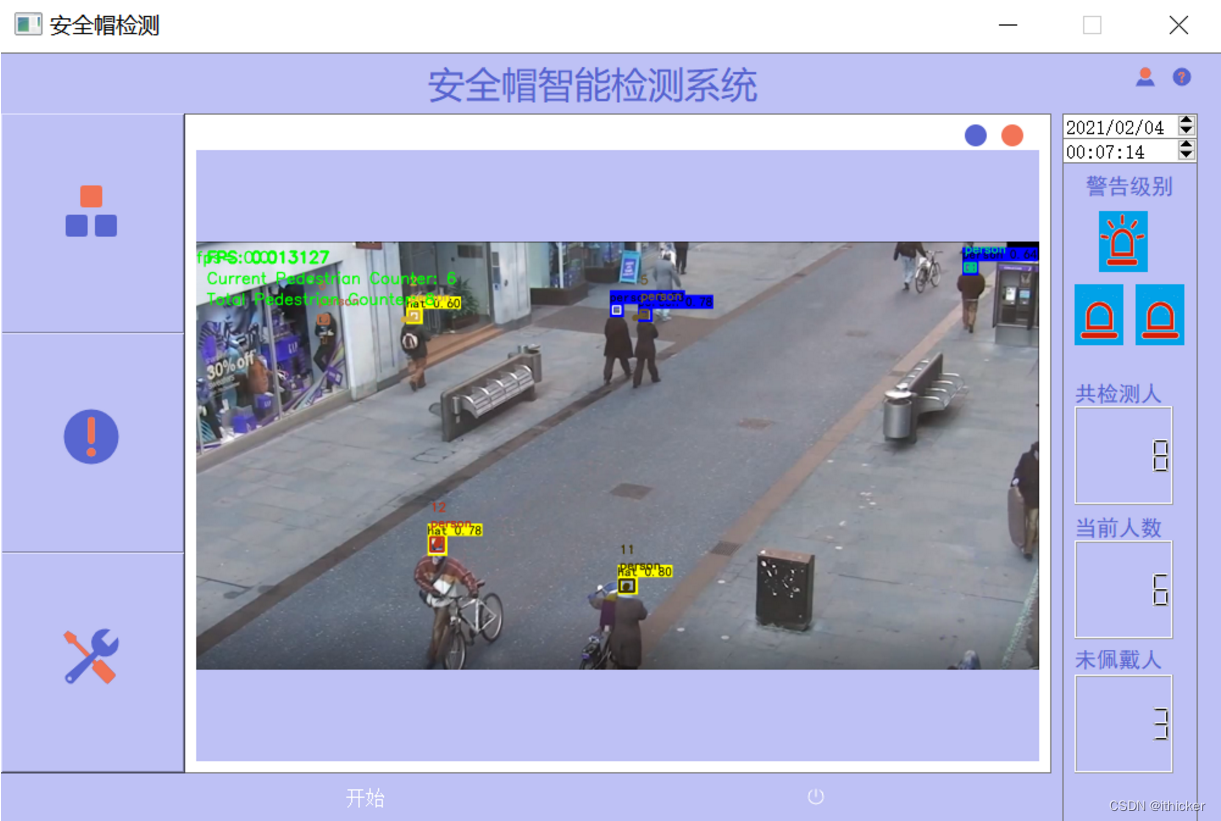Increase the time with the up arrow
1221x821 pixels.
(1187, 146)
